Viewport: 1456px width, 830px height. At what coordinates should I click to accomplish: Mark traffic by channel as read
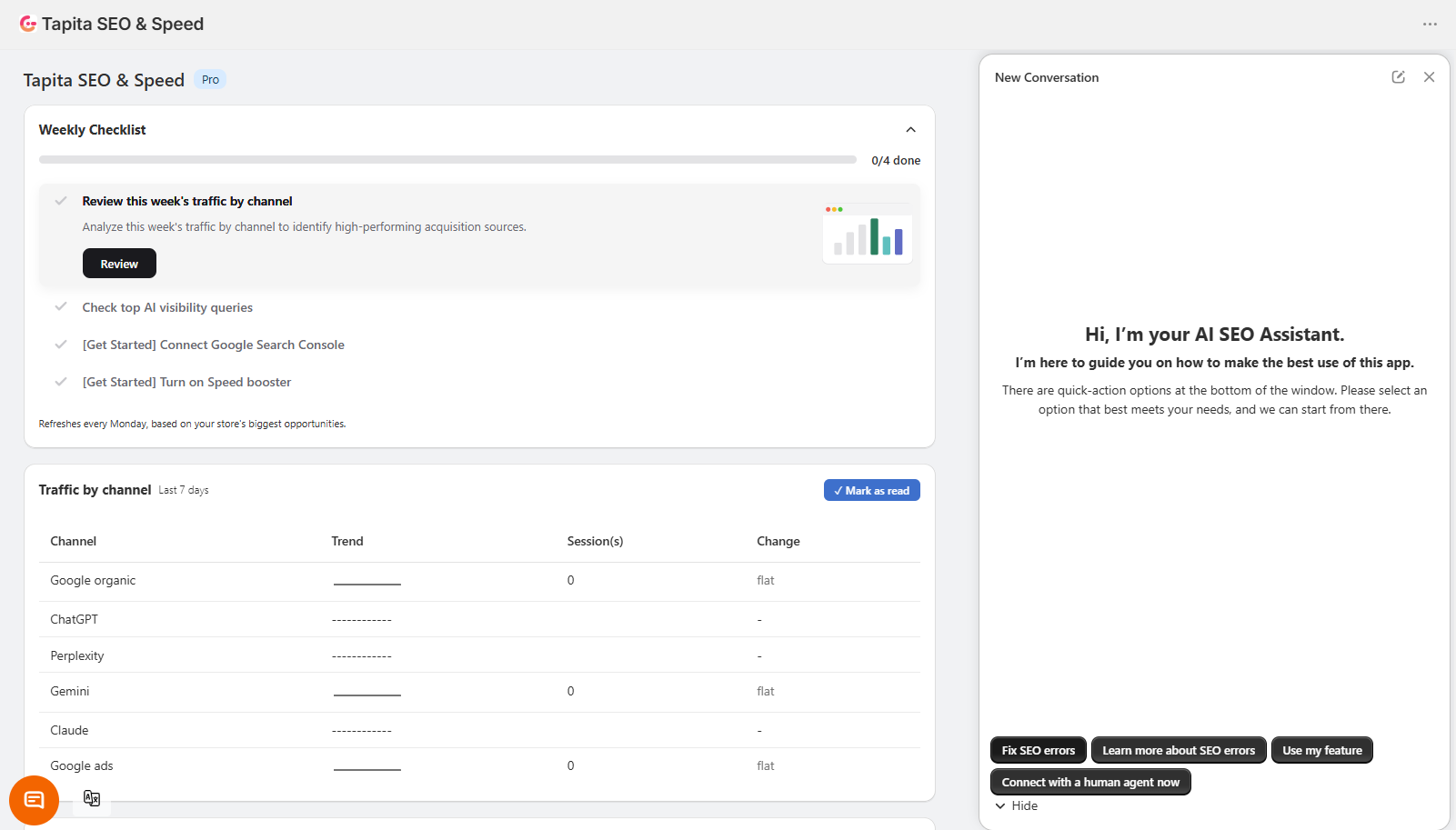[x=872, y=490]
